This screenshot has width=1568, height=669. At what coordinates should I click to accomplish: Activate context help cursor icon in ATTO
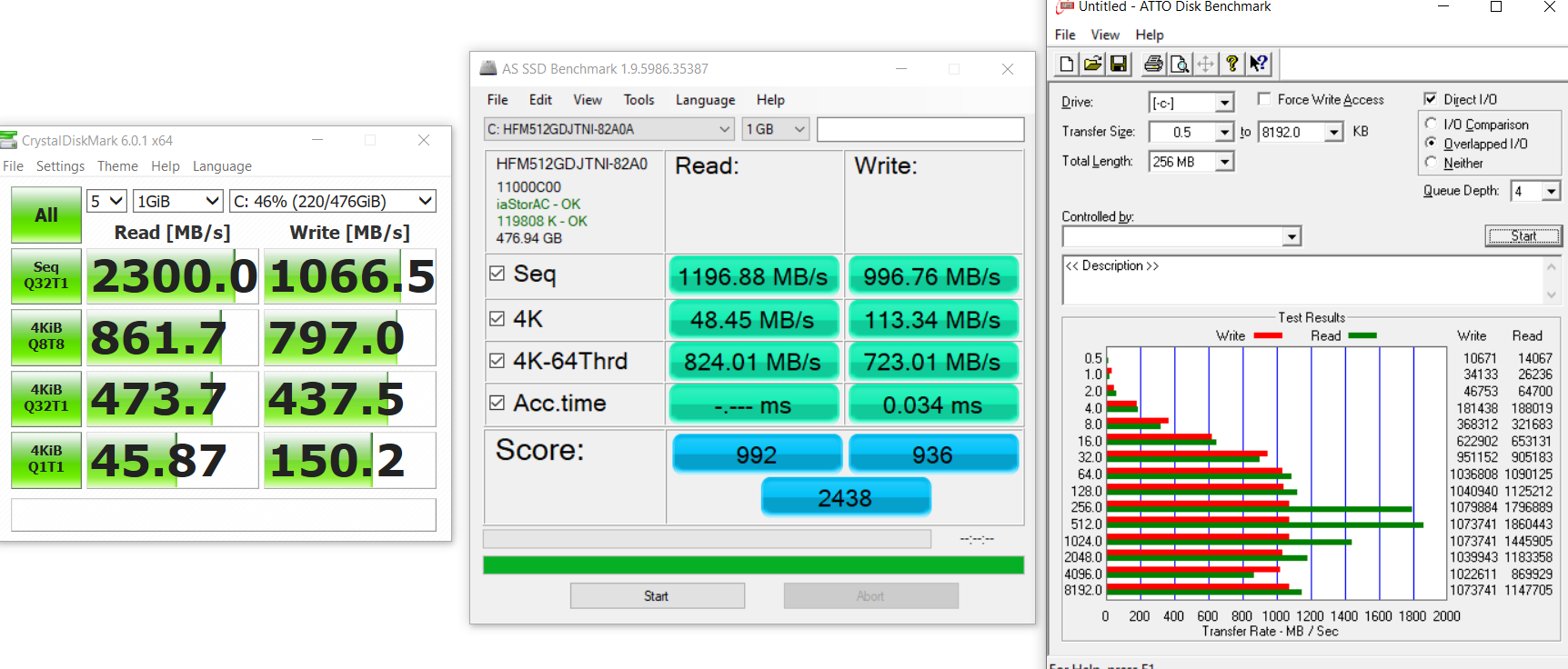[x=1258, y=64]
